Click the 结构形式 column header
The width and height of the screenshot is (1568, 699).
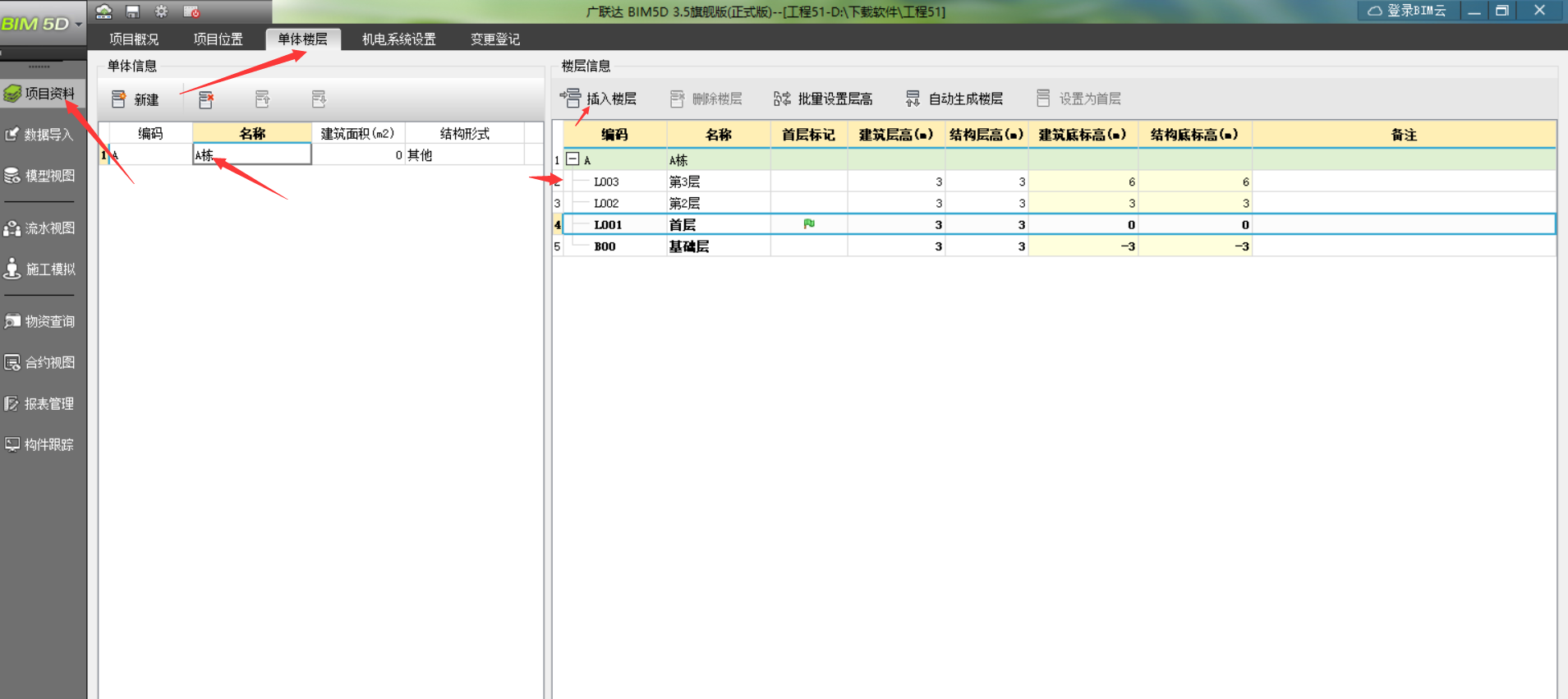point(464,133)
